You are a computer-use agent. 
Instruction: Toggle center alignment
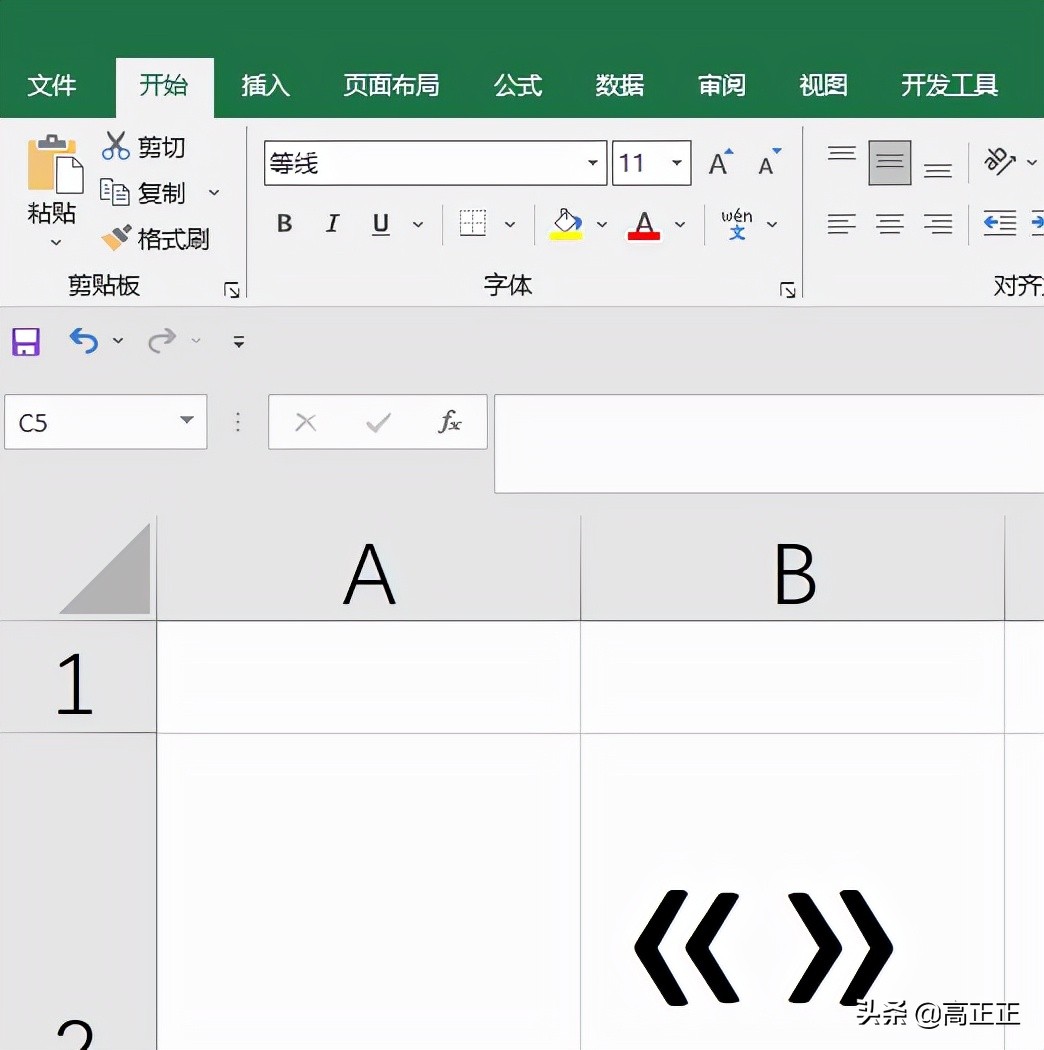point(889,224)
